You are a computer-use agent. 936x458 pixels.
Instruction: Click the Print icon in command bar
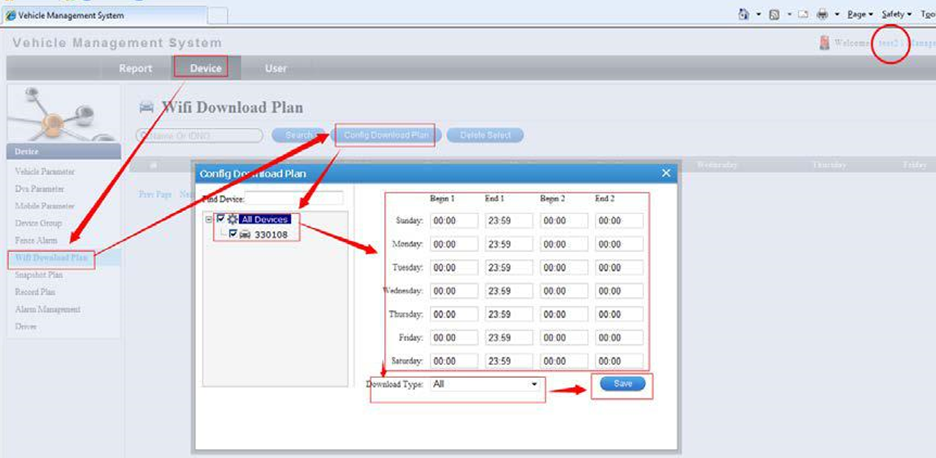(x=823, y=14)
